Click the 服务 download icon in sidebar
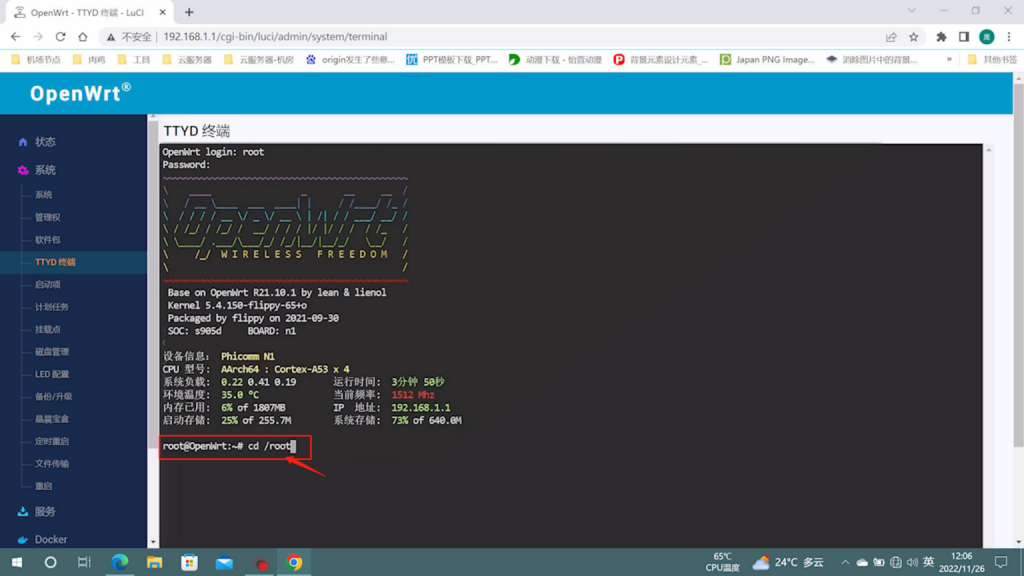 coord(23,511)
